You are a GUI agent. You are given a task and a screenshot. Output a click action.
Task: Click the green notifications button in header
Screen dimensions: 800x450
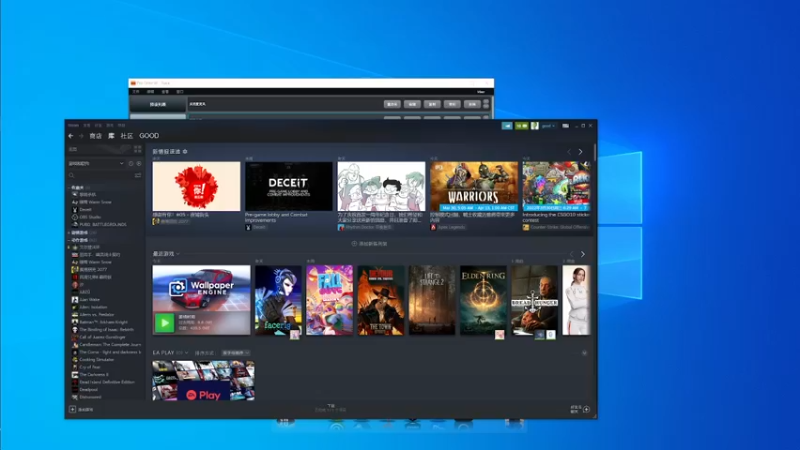(521, 126)
